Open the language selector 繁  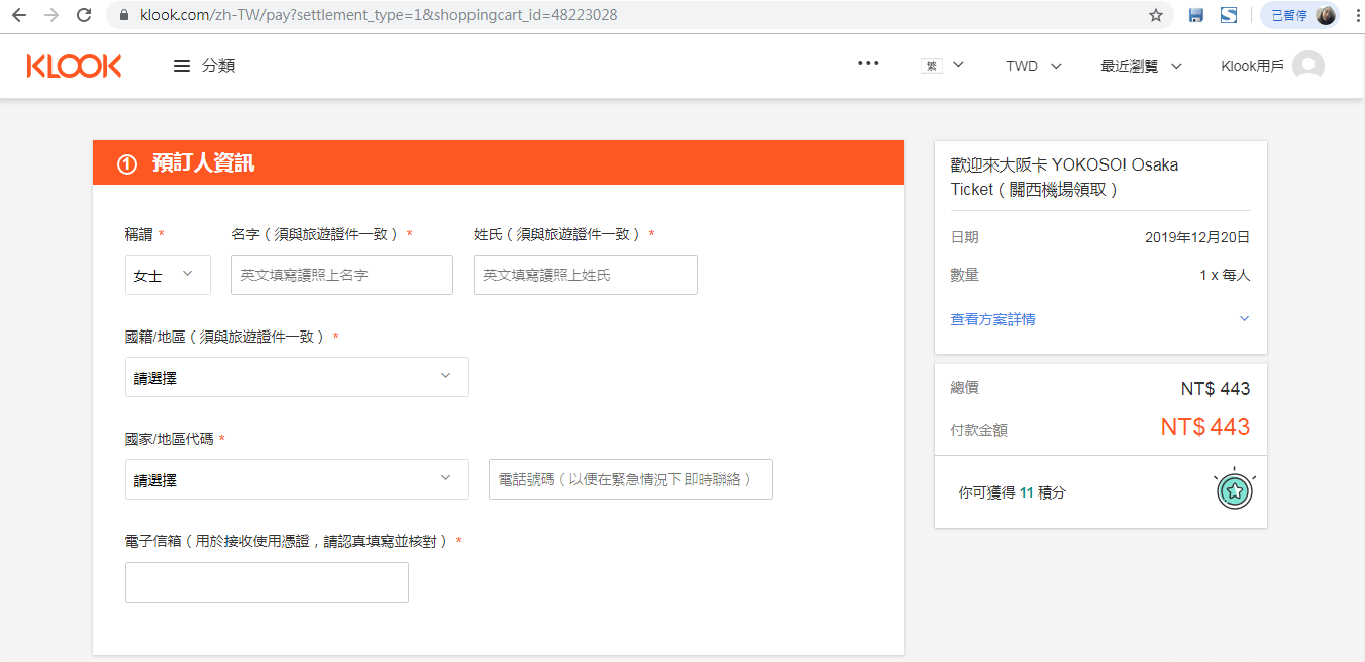942,66
